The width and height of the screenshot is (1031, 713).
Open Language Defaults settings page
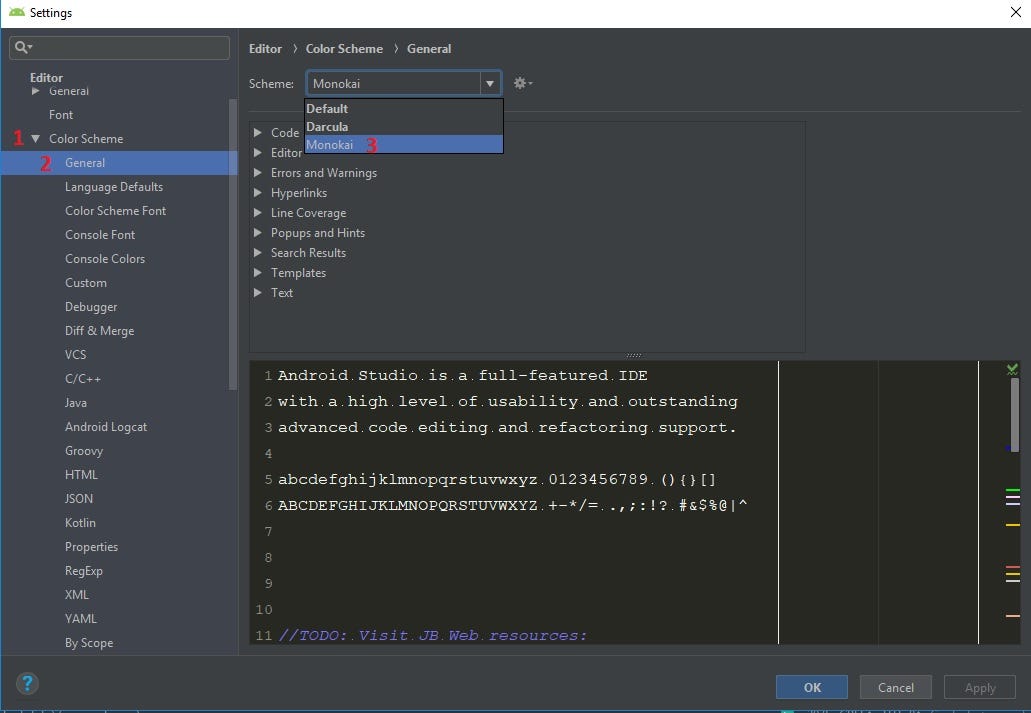[x=114, y=187]
